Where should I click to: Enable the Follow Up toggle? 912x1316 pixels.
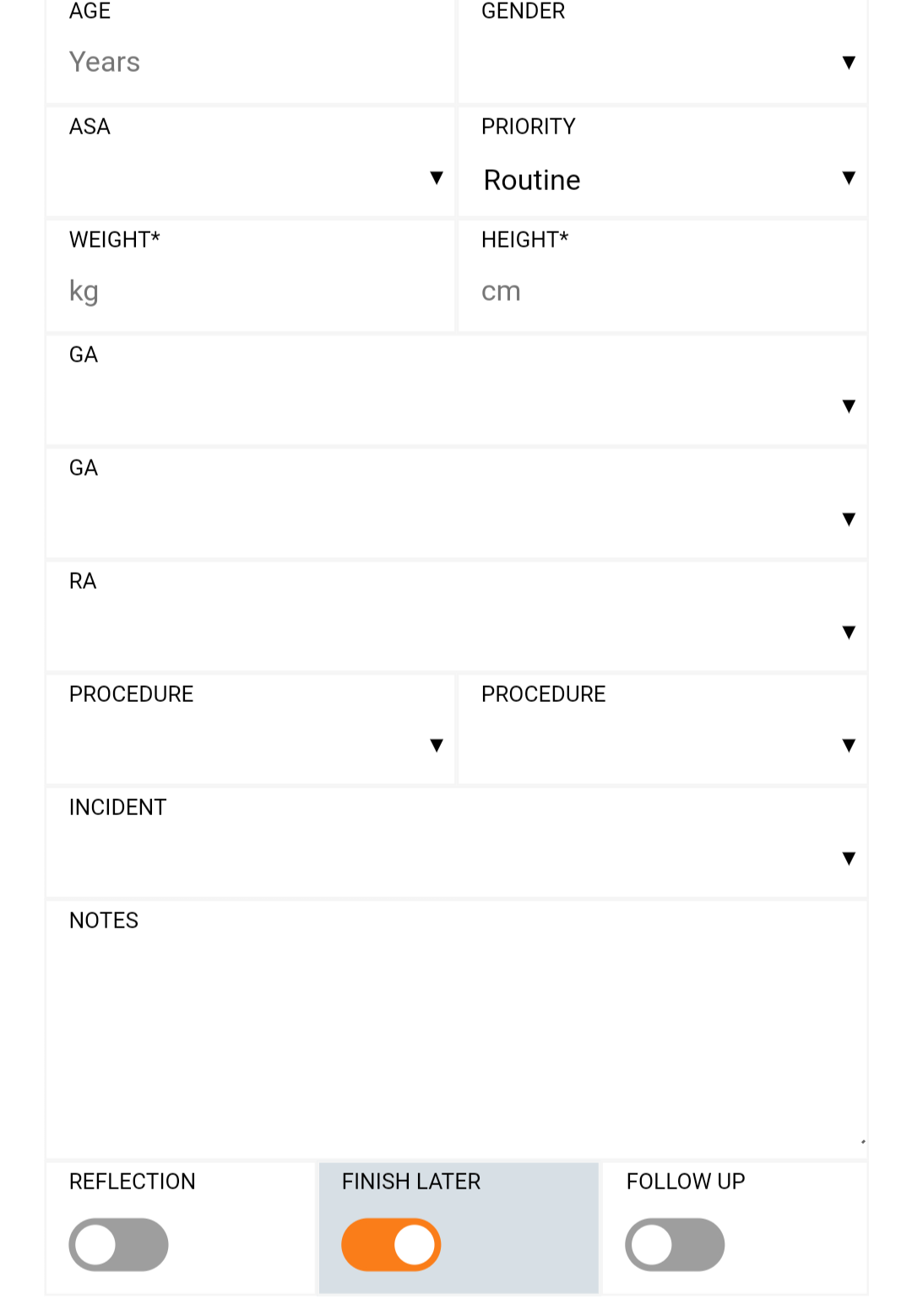pos(675,1244)
